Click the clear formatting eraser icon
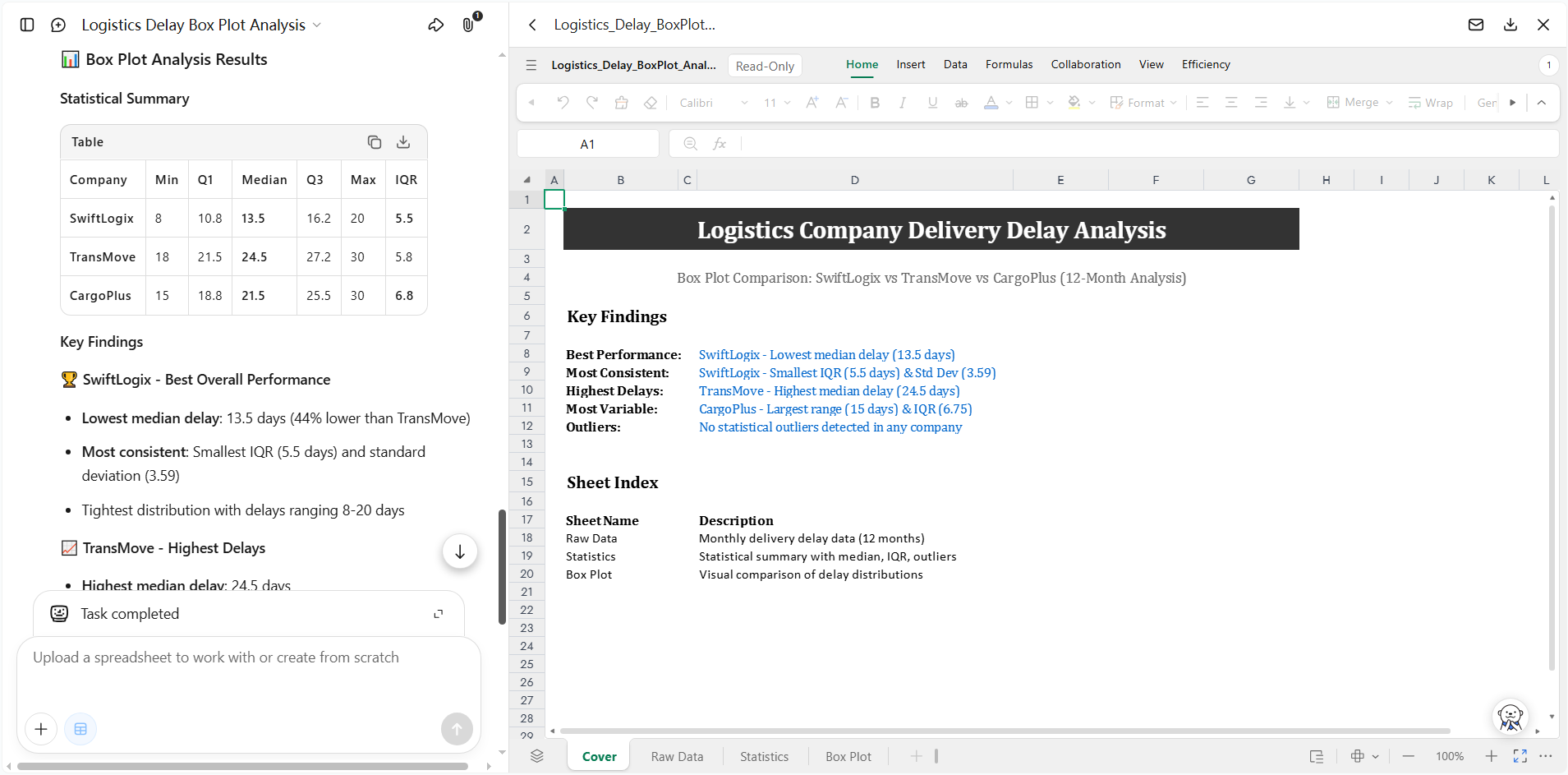This screenshot has width=1568, height=775. tap(651, 103)
